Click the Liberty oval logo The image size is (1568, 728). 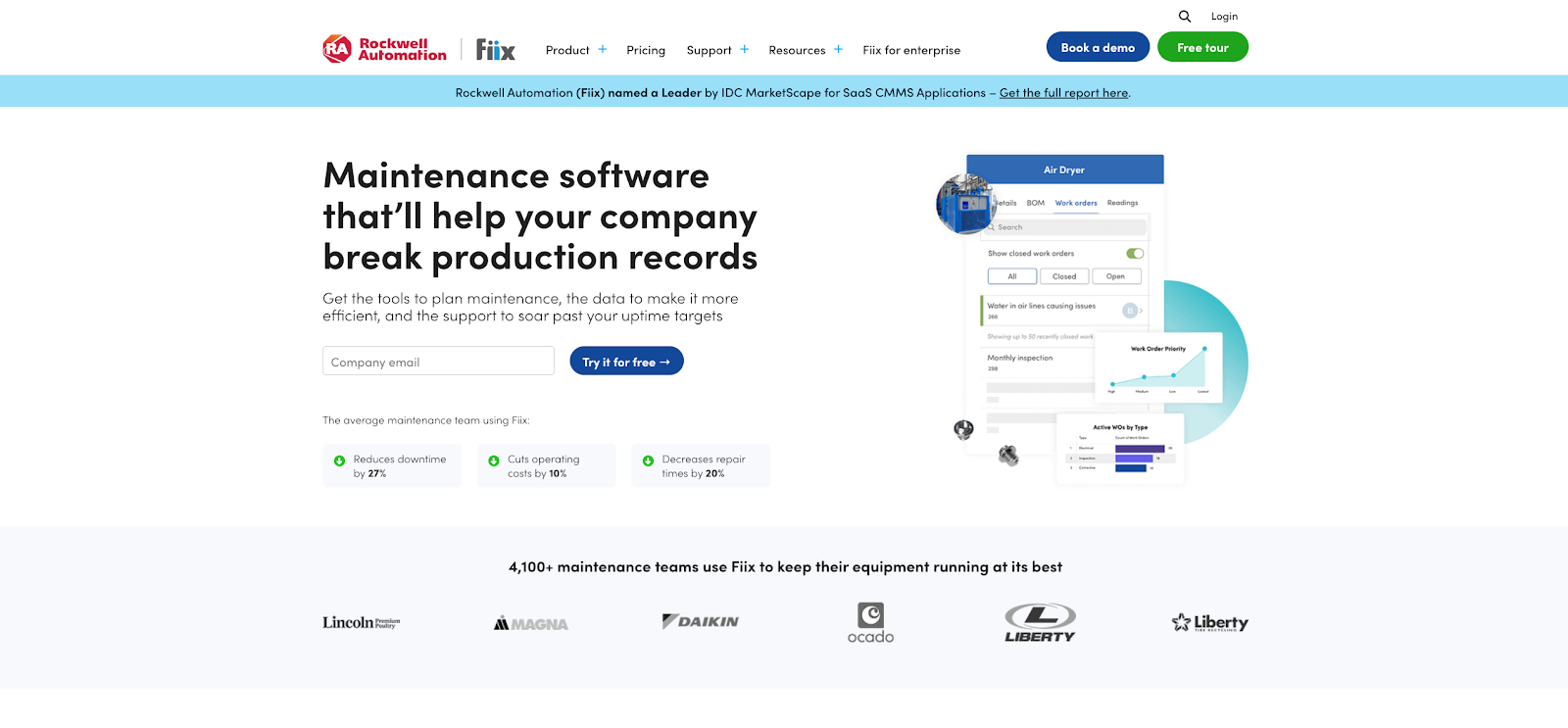(x=1040, y=623)
